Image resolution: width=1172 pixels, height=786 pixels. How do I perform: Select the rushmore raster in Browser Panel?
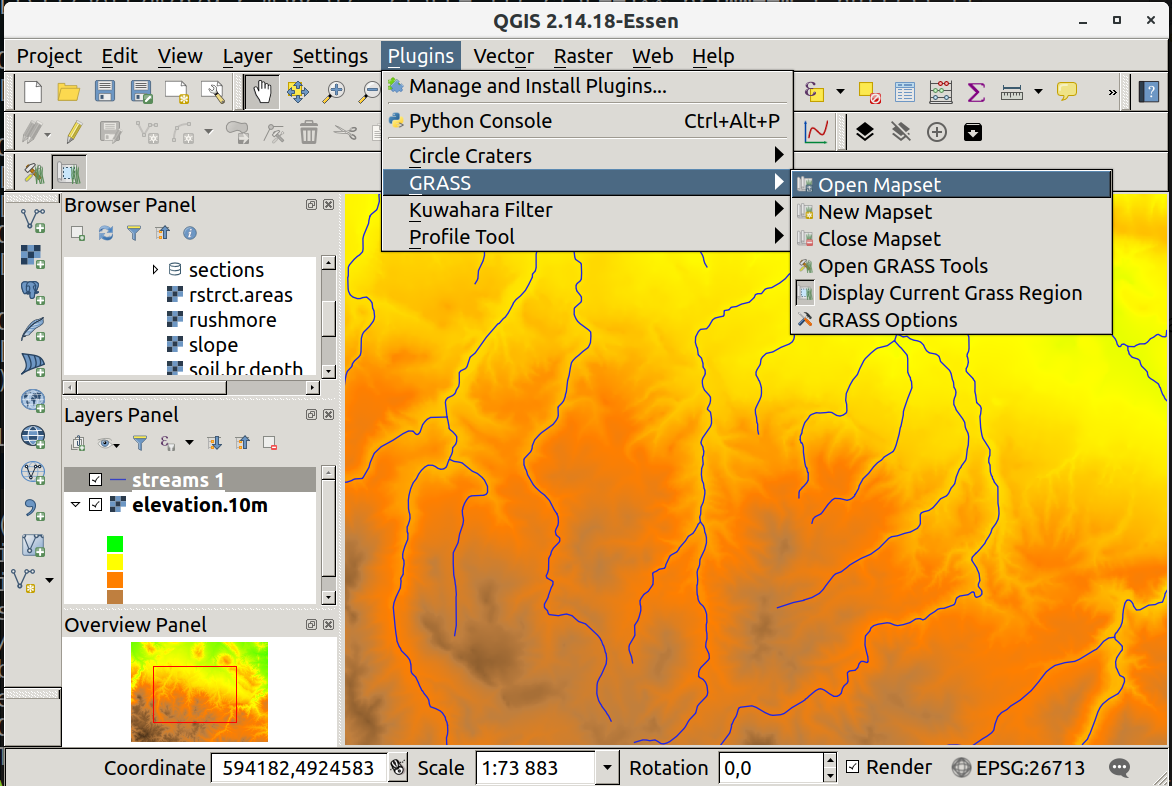click(232, 320)
